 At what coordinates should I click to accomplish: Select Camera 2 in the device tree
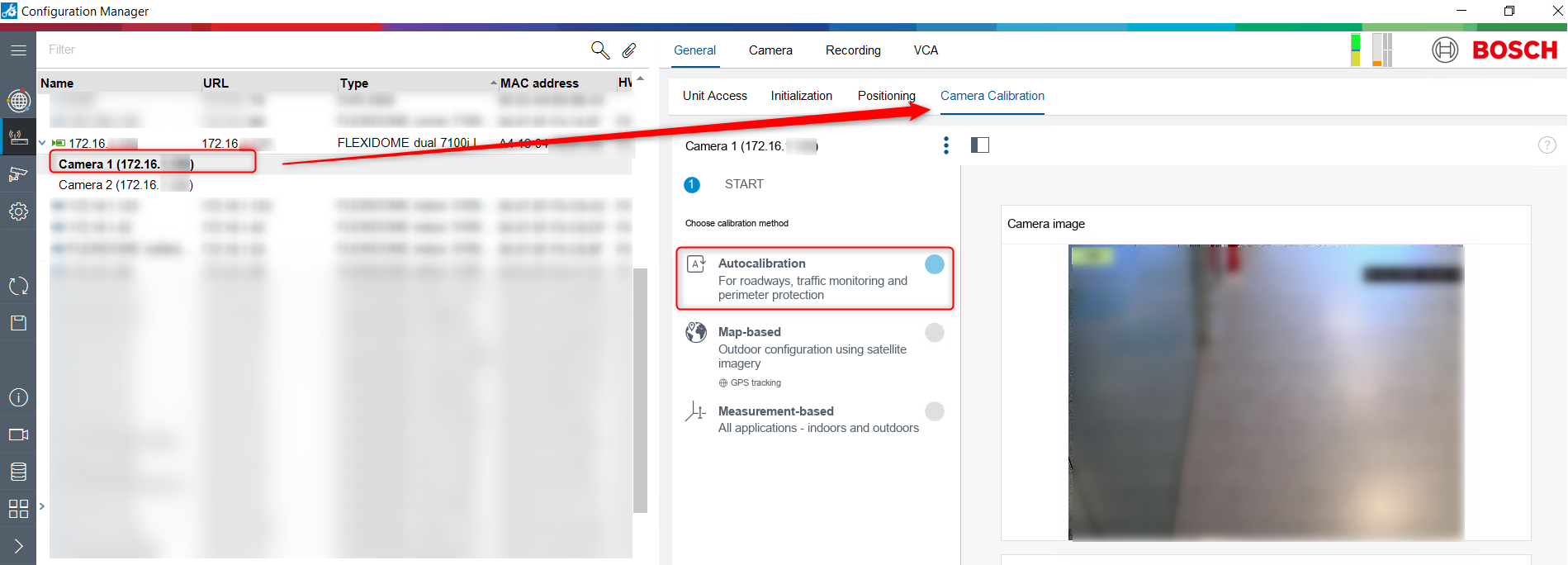(126, 185)
